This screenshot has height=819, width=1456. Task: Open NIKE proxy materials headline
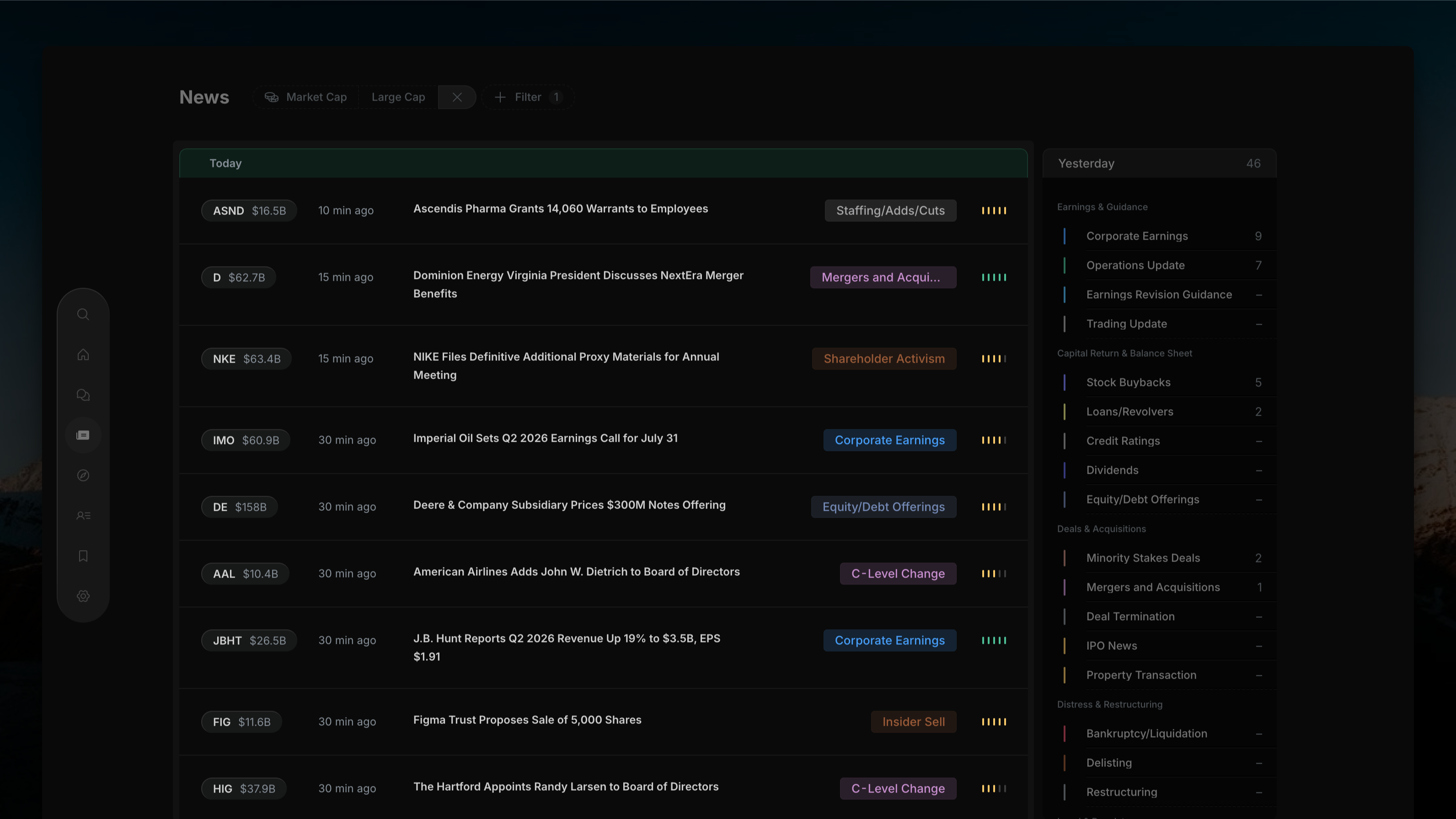[x=566, y=366]
